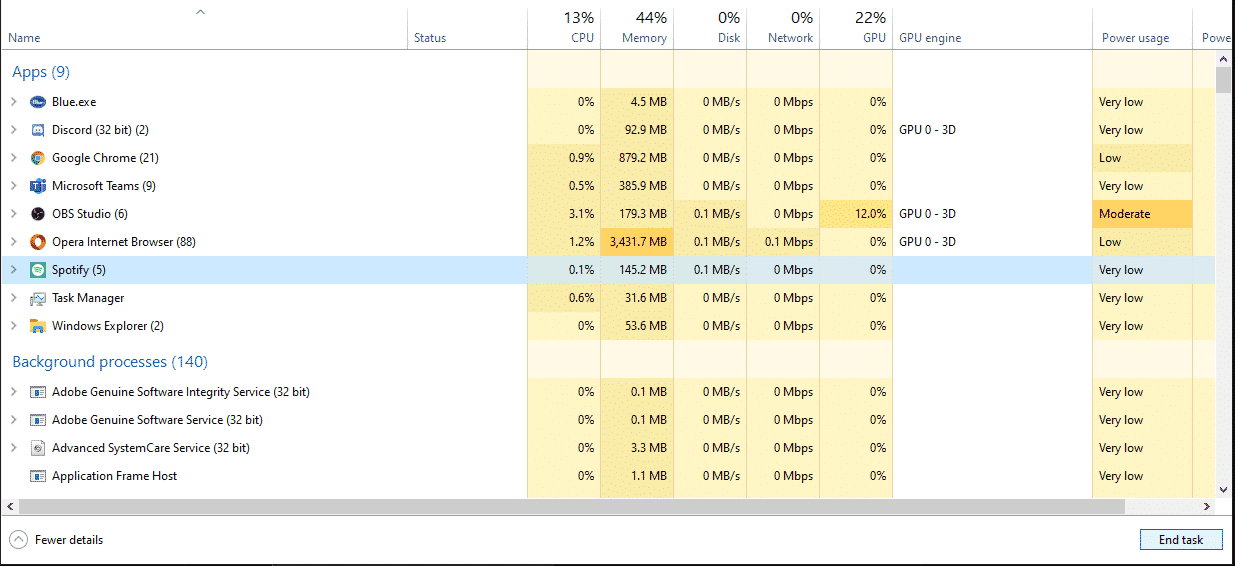Select the Opera Internet Browser (88) name
The height and width of the screenshot is (566, 1235).
tap(124, 242)
